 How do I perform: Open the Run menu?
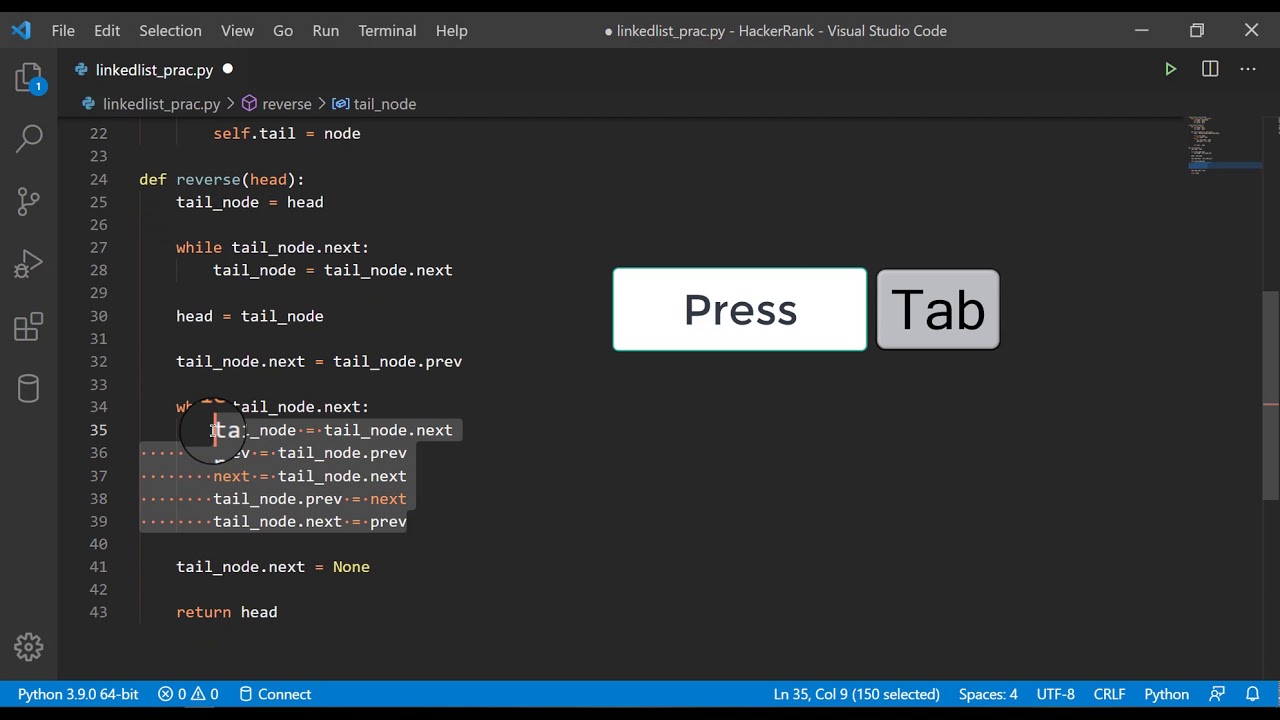325,30
